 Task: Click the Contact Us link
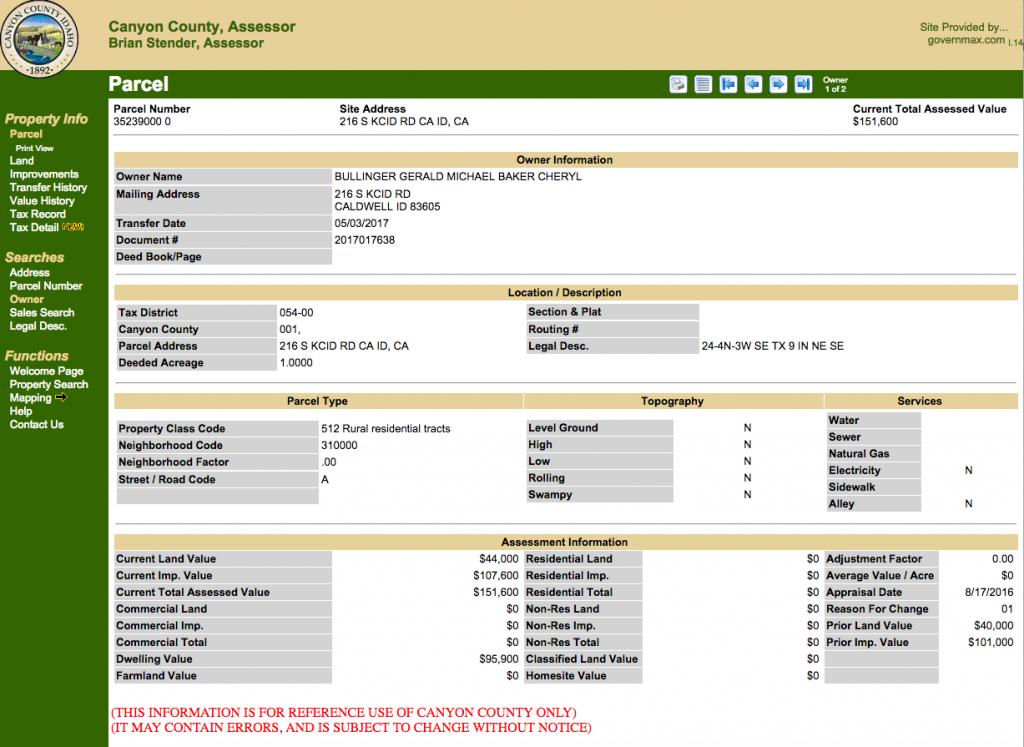(36, 425)
